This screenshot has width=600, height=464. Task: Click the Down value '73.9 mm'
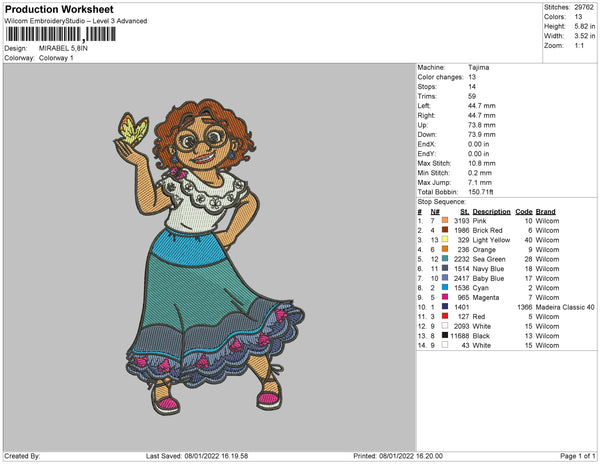click(481, 134)
